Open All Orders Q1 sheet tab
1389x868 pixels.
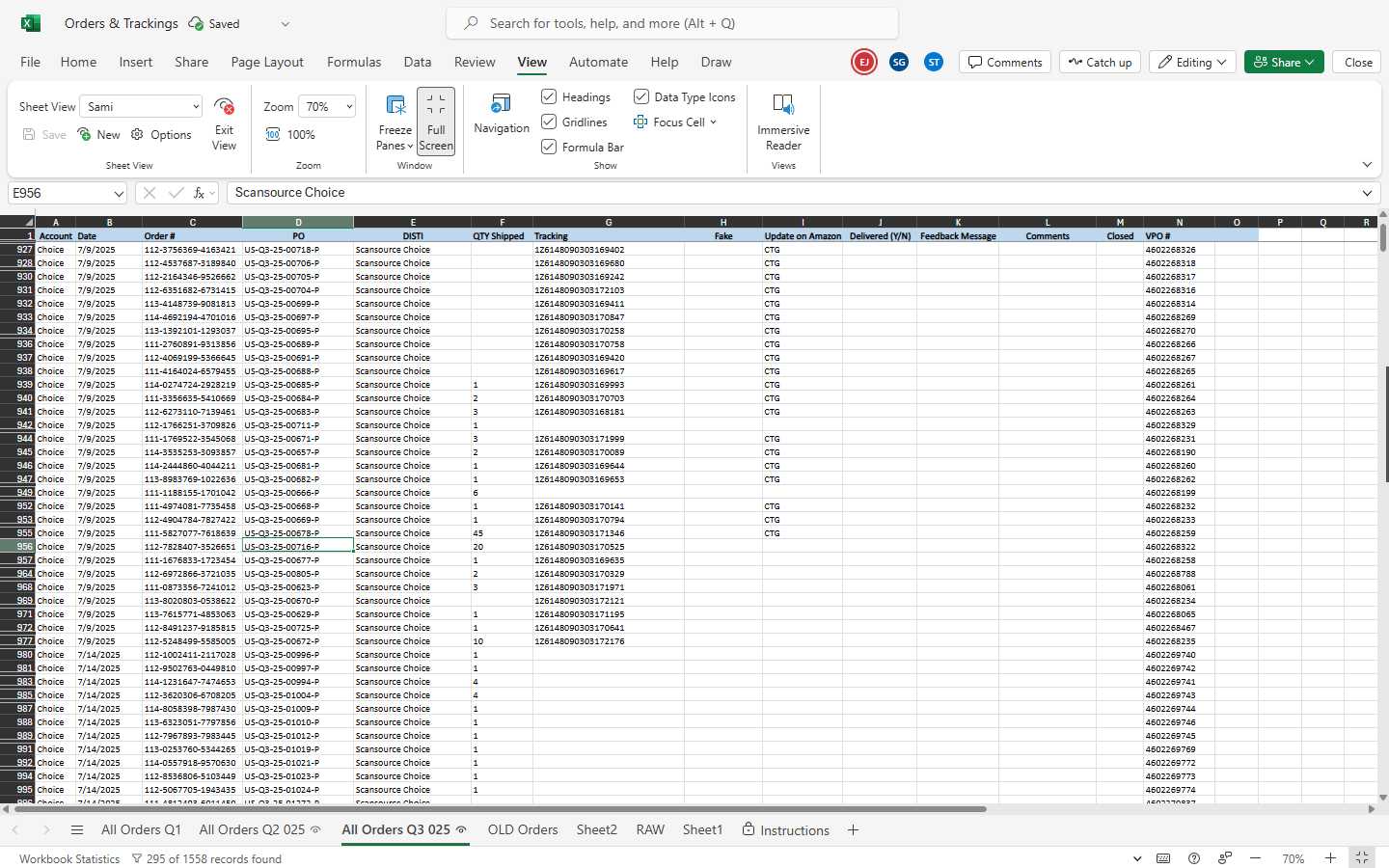(x=141, y=830)
